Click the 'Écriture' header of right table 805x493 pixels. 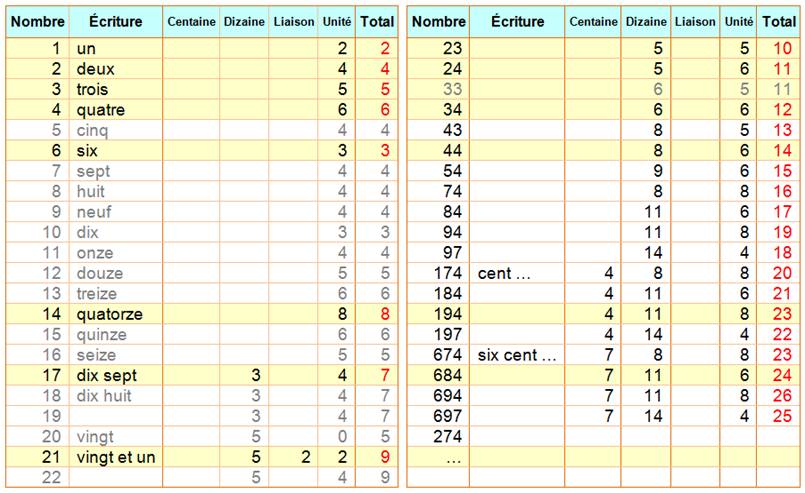pyautogui.click(x=518, y=21)
